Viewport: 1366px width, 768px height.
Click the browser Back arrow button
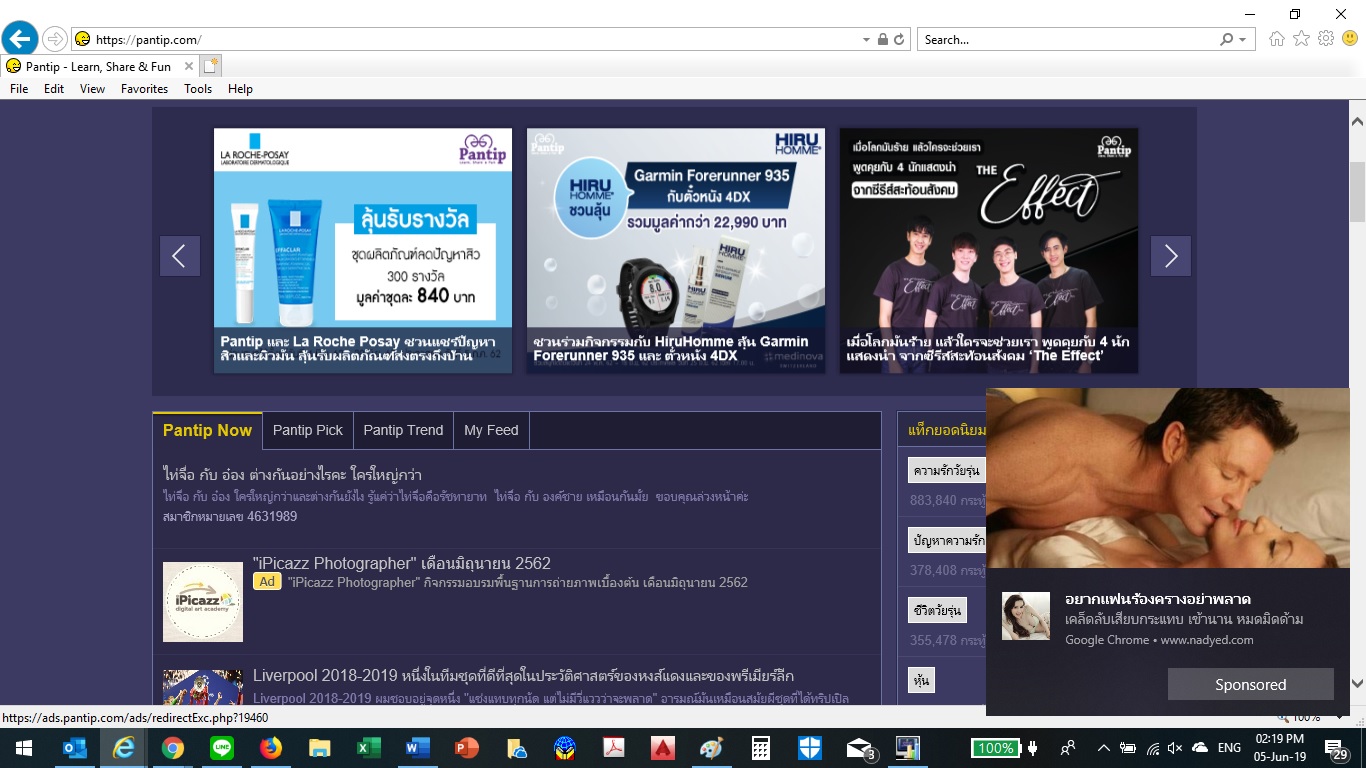pyautogui.click(x=20, y=39)
